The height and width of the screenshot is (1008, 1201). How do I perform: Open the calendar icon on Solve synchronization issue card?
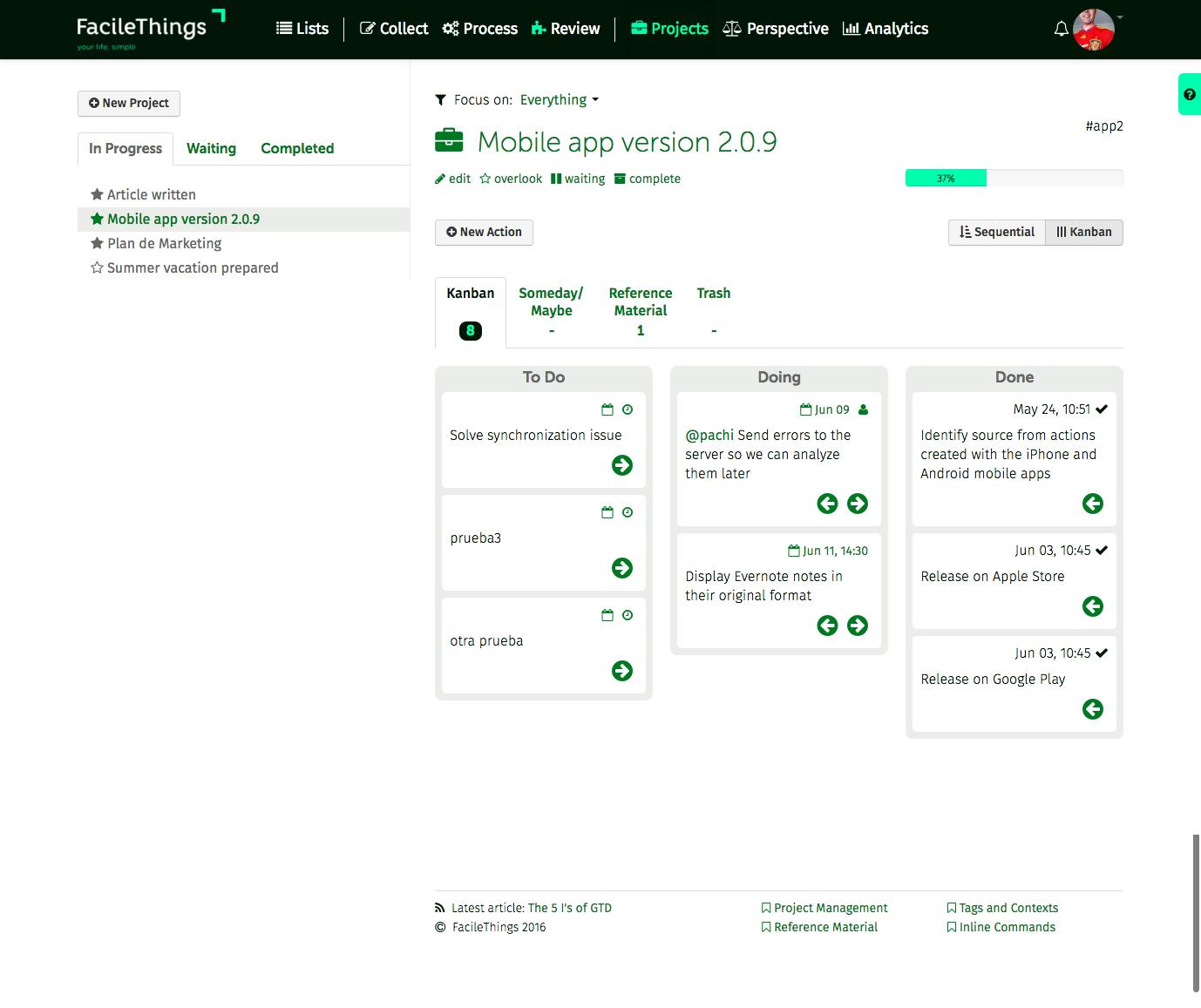(607, 409)
